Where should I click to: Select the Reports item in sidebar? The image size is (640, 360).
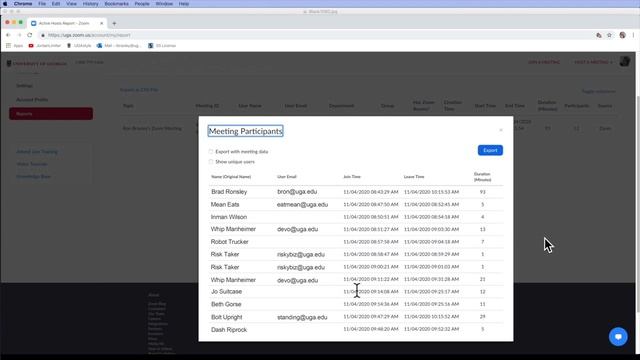[x=51, y=113]
